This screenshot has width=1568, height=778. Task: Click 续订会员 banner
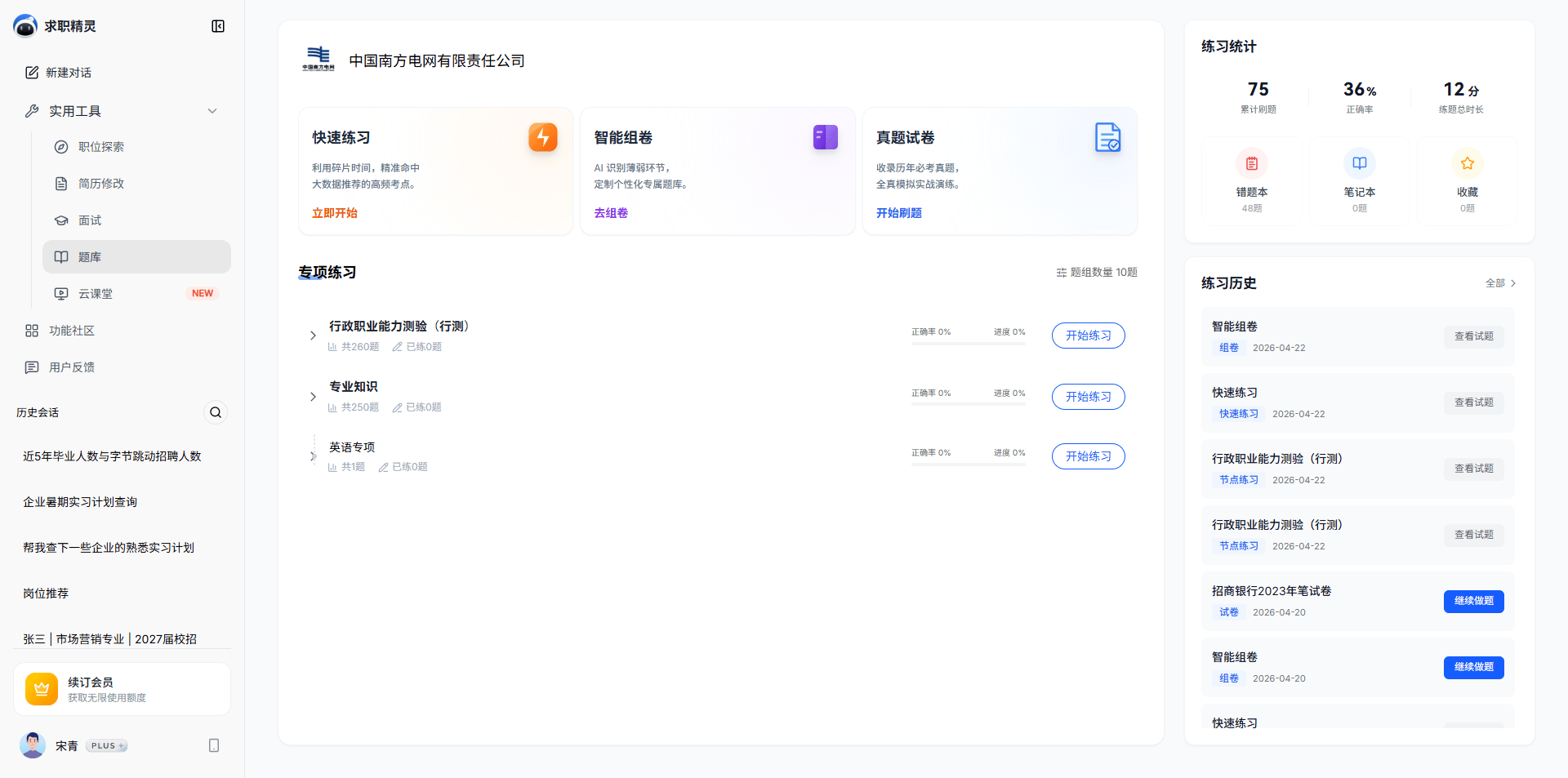pos(122,689)
